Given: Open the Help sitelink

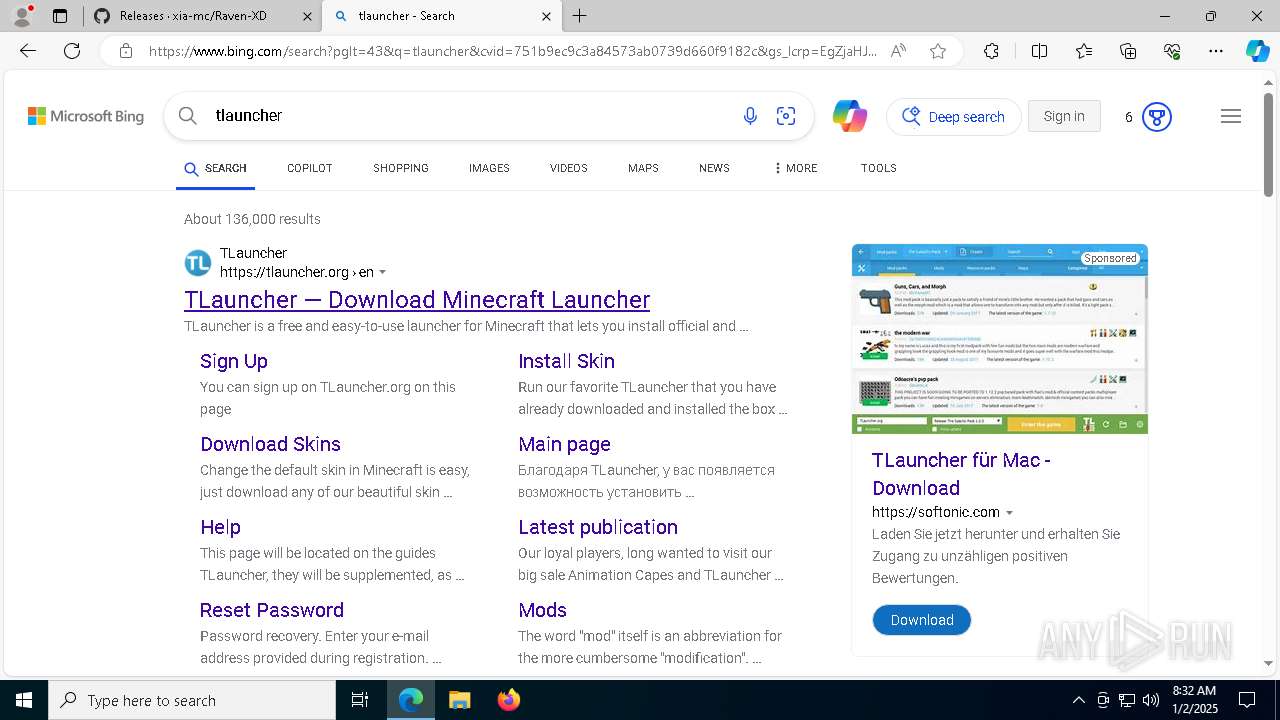Looking at the screenshot, I should (220, 527).
